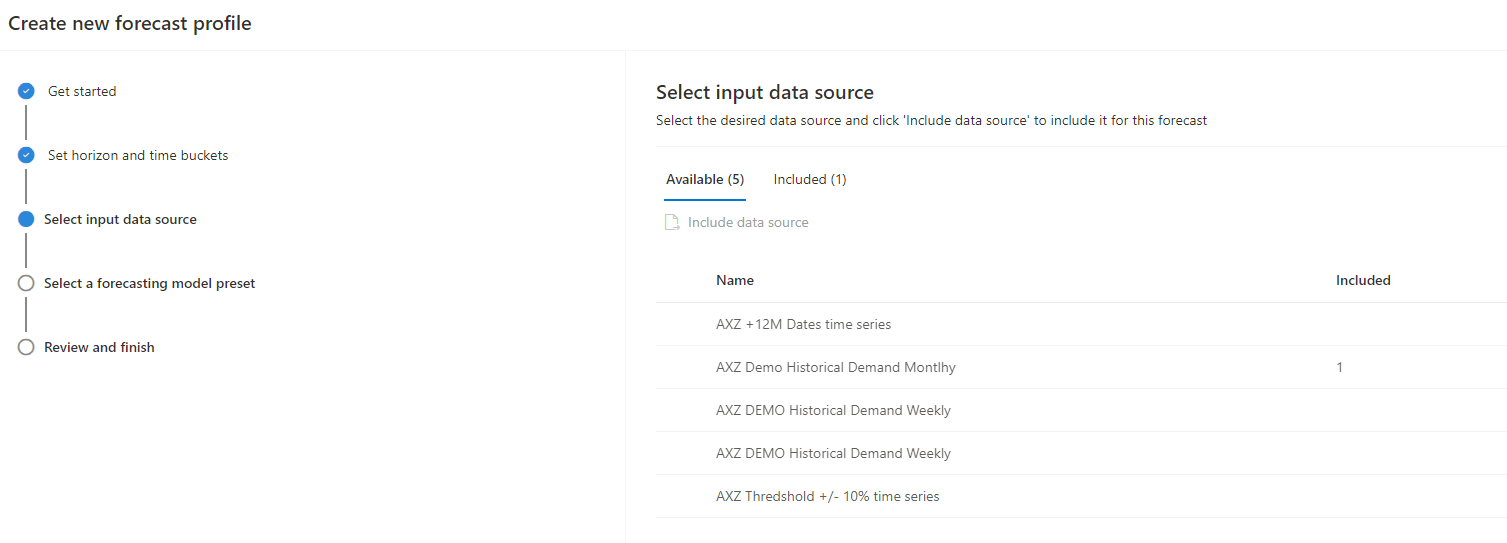Go to the Review and finish step label
Screen dimensions: 1507x543
(99, 348)
